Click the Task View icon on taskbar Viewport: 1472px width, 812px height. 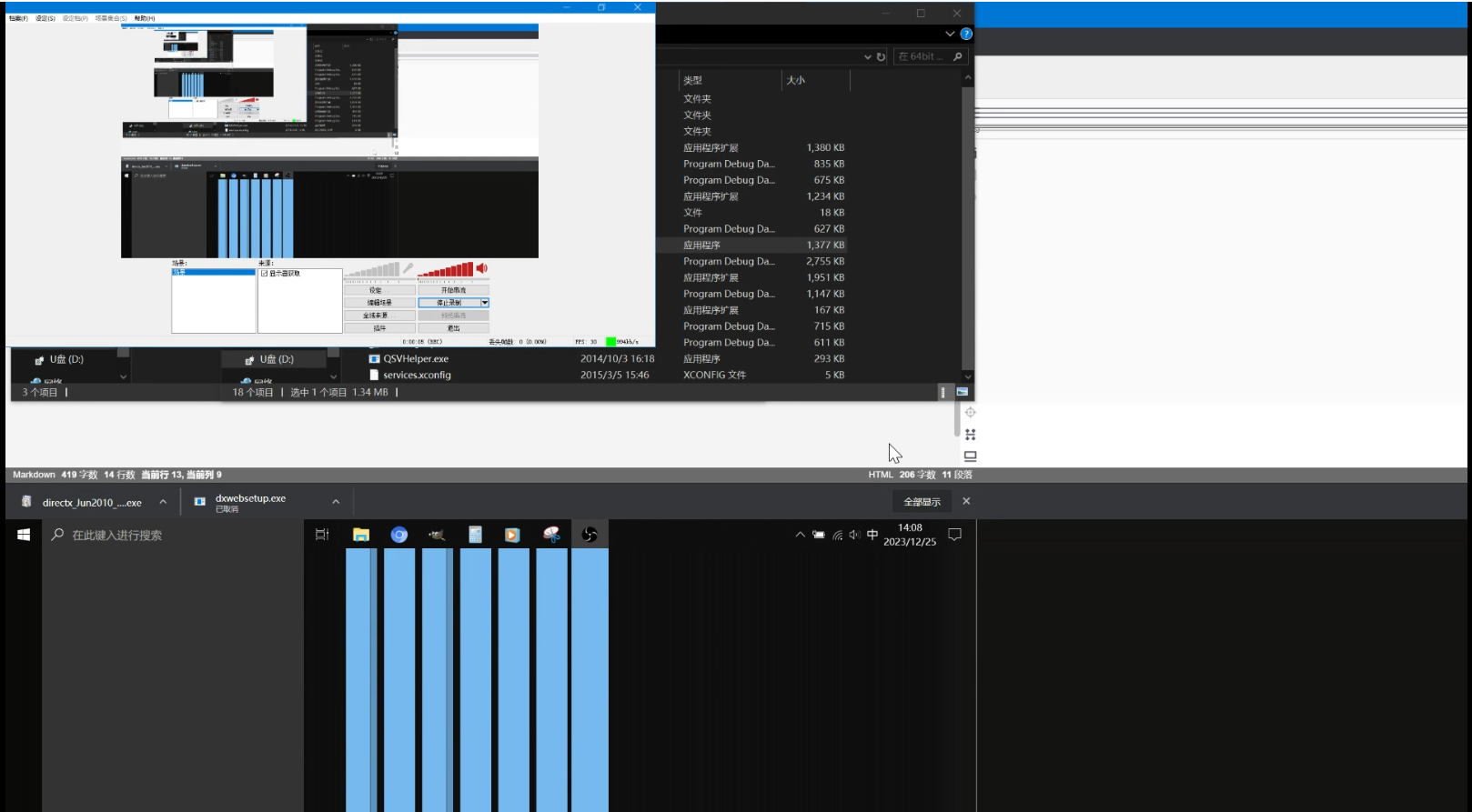(322, 535)
